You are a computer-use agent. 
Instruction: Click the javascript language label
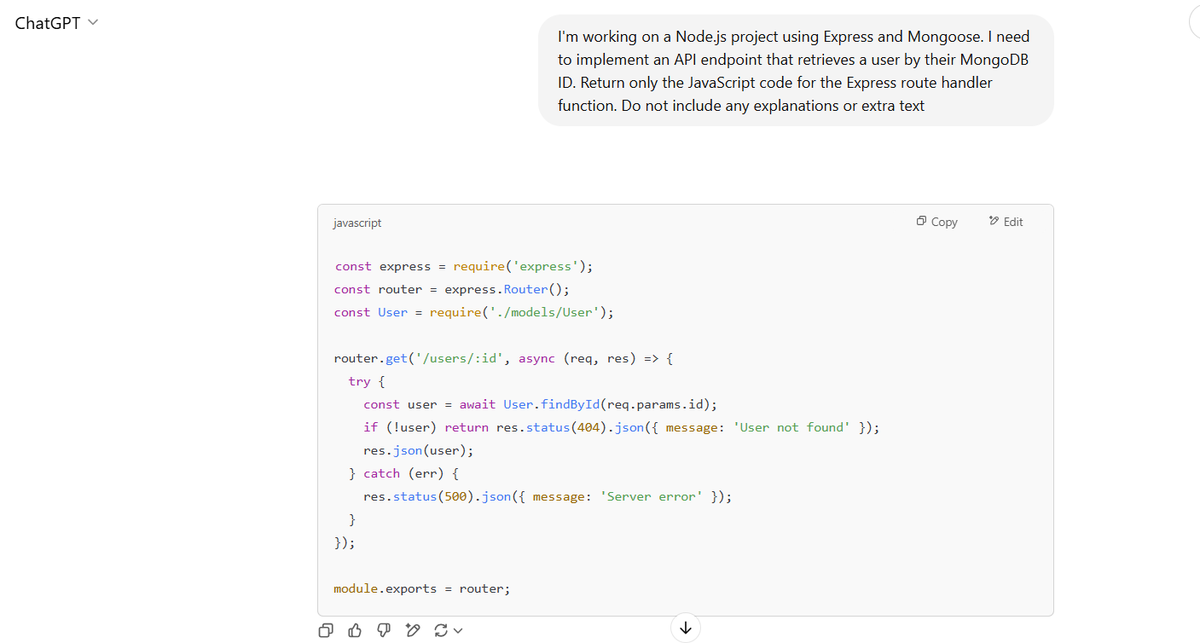[x=357, y=223]
